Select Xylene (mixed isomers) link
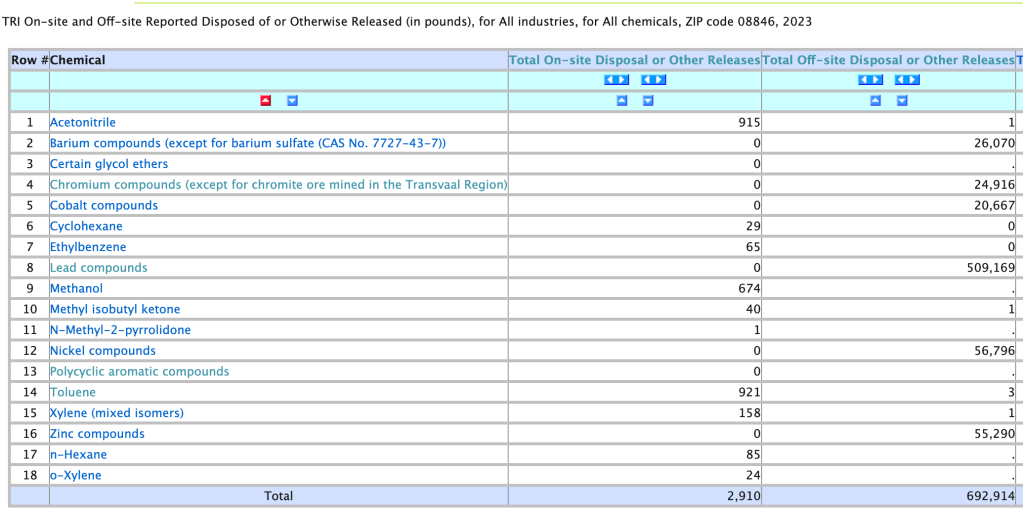1023x512 pixels. [x=116, y=413]
